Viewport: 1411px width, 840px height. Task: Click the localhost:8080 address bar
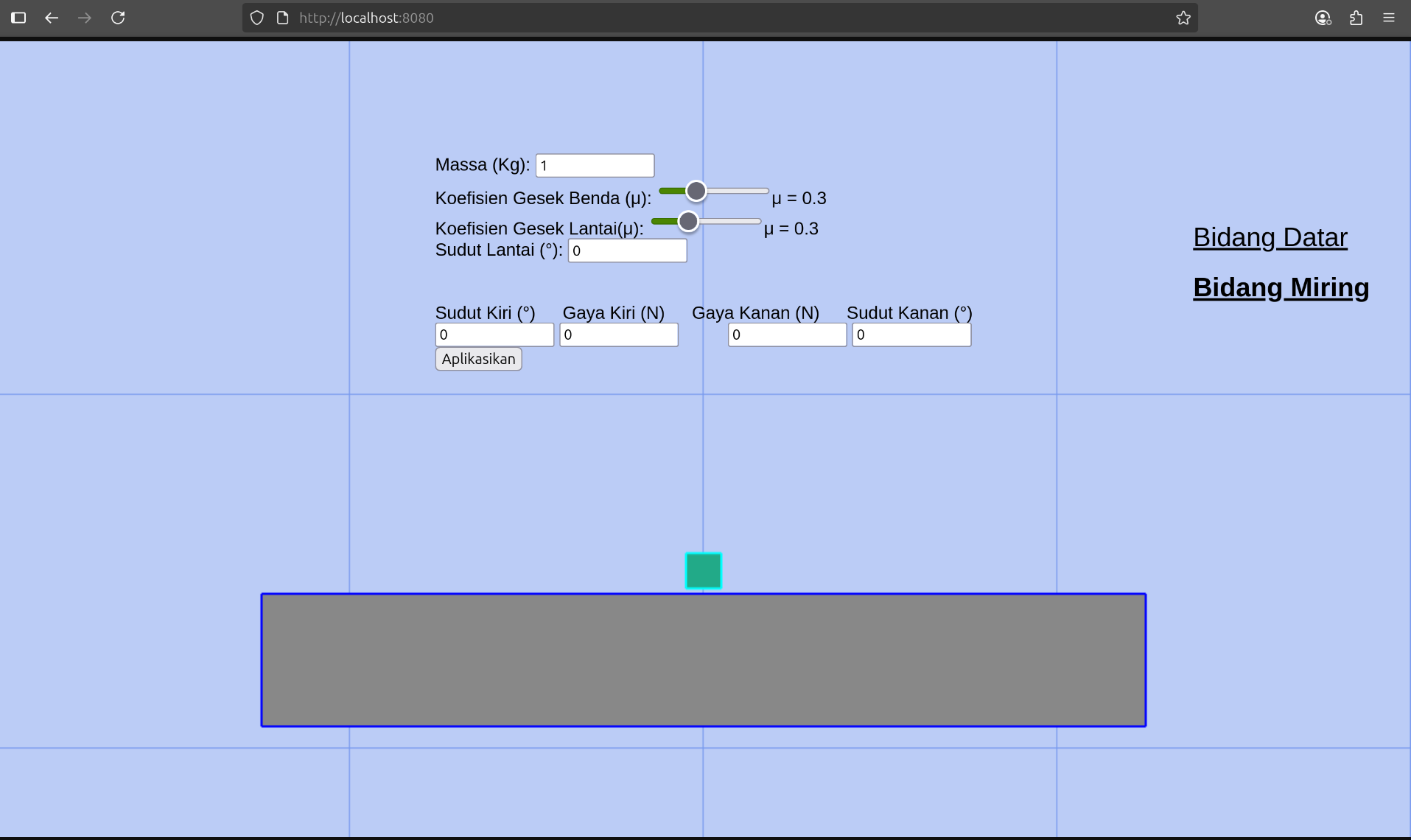[x=663, y=18]
